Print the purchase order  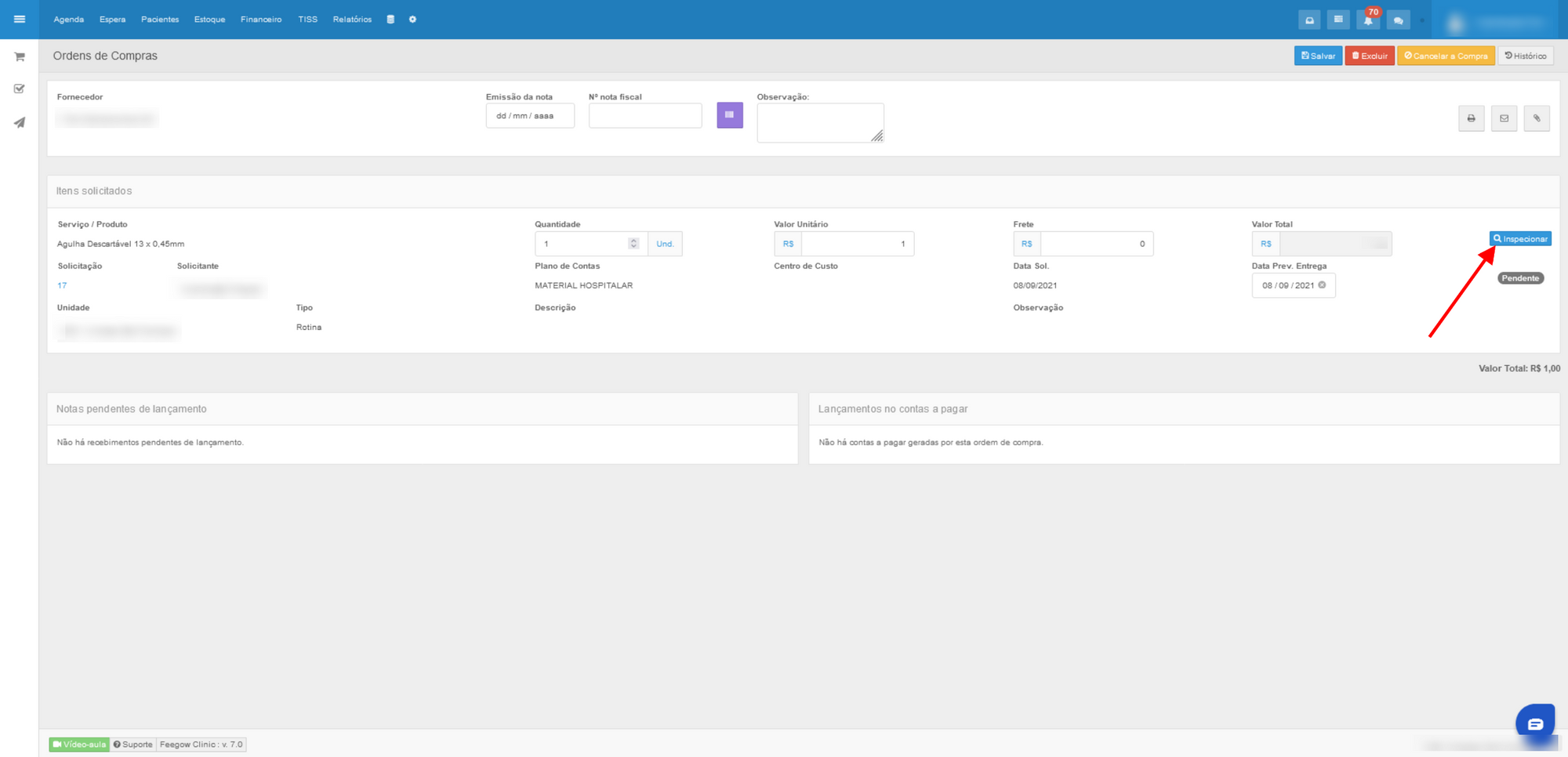point(1472,118)
